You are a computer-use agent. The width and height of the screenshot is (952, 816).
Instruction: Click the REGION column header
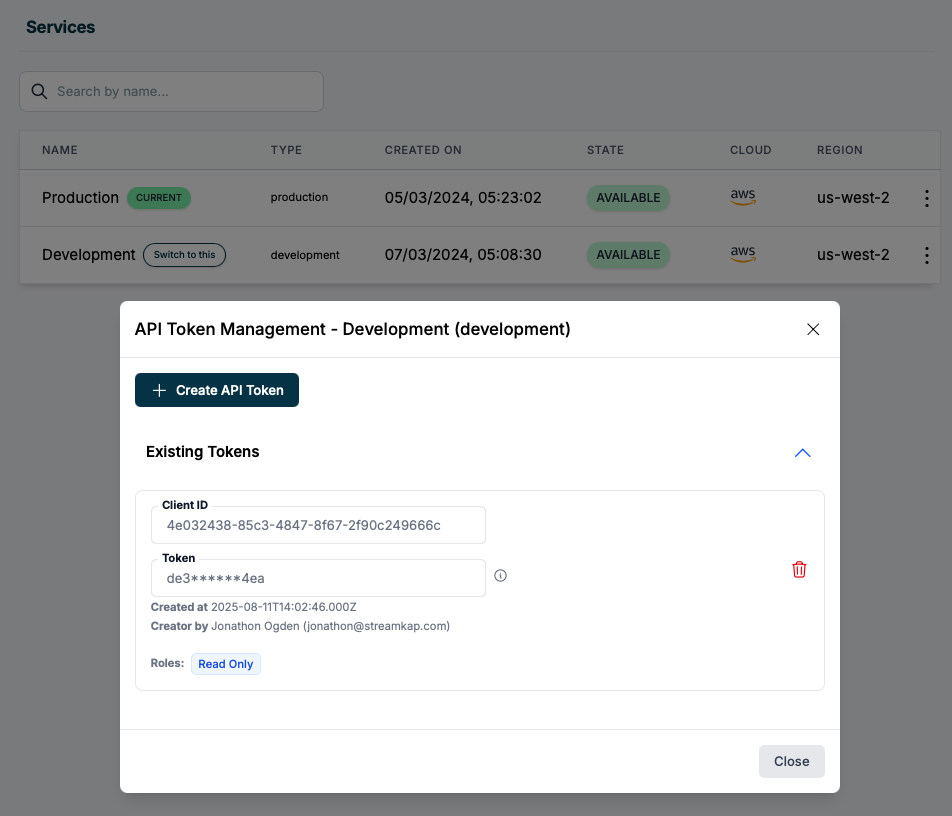click(x=840, y=150)
